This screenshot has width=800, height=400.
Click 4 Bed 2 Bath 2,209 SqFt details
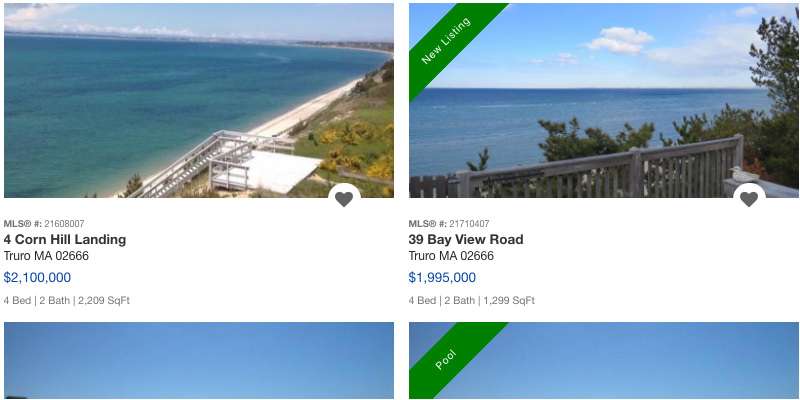[67, 301]
